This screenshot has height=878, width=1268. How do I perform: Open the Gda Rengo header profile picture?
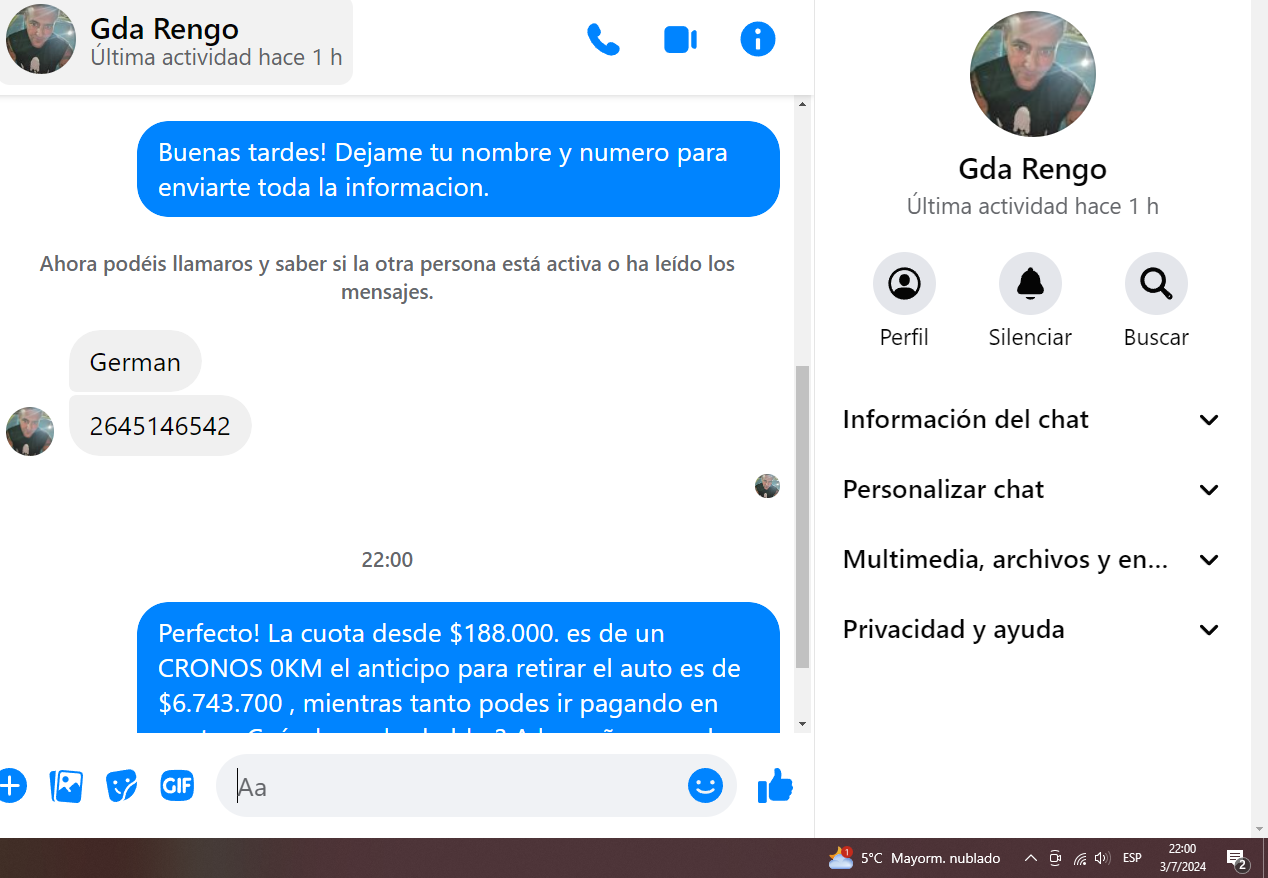(x=41, y=40)
